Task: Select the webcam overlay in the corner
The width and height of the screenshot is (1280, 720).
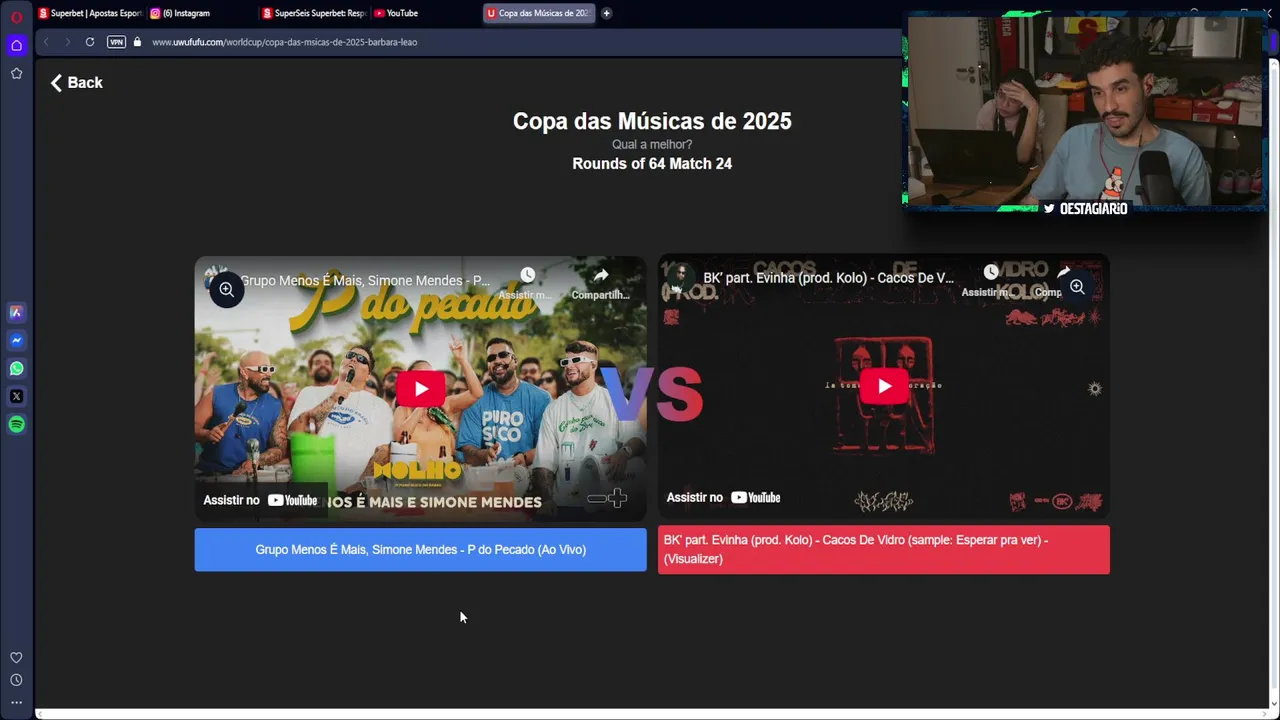Action: pyautogui.click(x=1085, y=113)
